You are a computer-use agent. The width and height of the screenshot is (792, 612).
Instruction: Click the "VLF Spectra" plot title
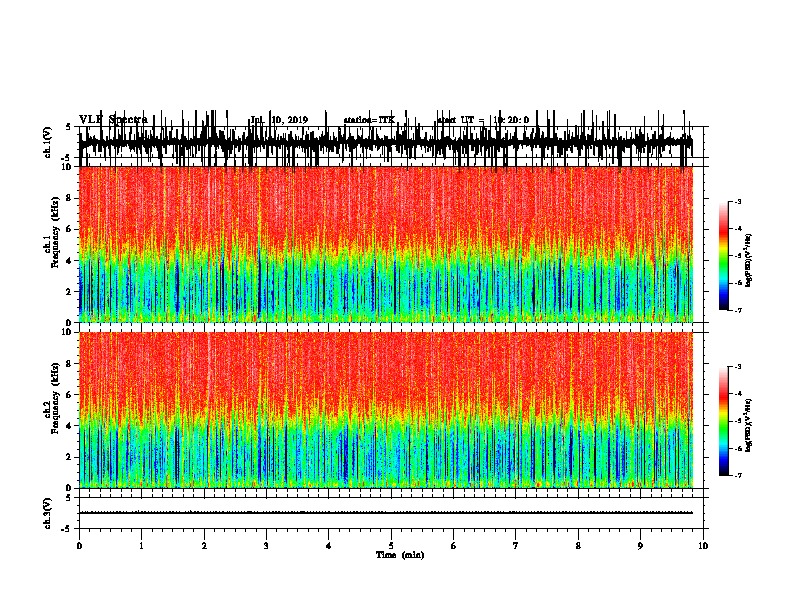pyautogui.click(x=113, y=119)
